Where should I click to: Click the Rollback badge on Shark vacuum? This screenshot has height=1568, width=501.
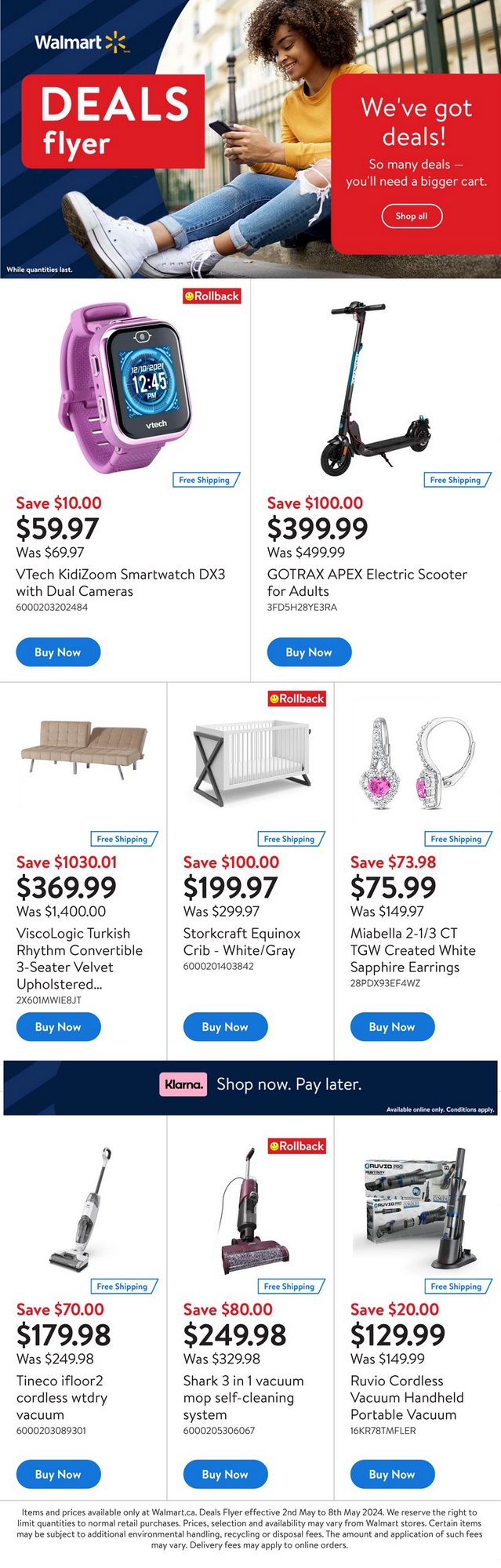(296, 1146)
